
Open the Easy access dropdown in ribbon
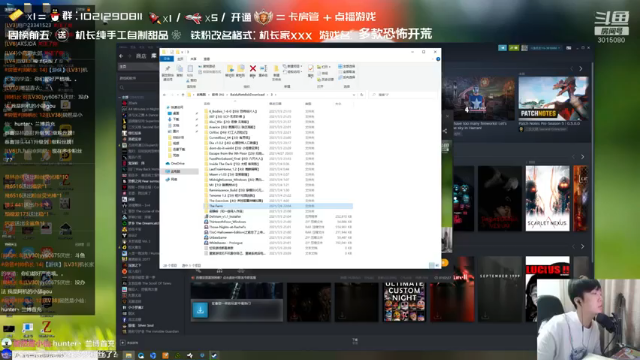(293, 72)
